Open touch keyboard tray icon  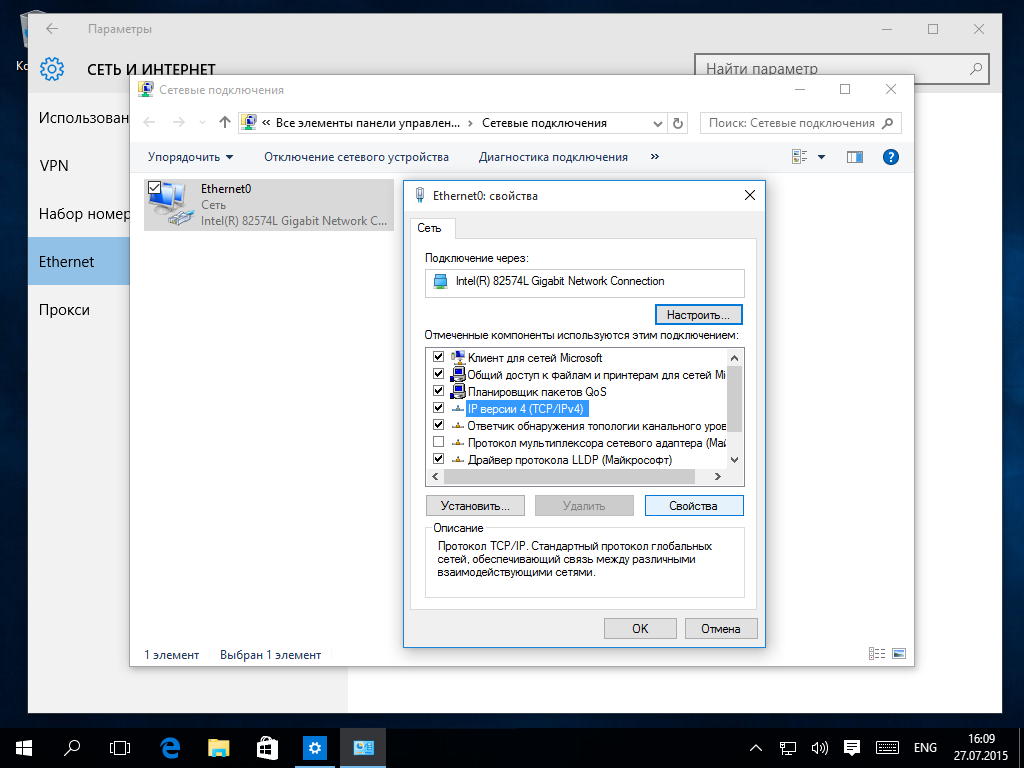click(888, 748)
